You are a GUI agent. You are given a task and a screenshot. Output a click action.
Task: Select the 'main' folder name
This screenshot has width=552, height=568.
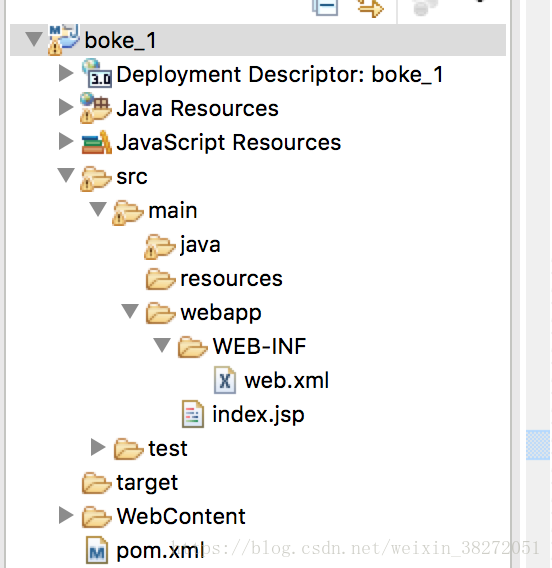pyautogui.click(x=173, y=210)
